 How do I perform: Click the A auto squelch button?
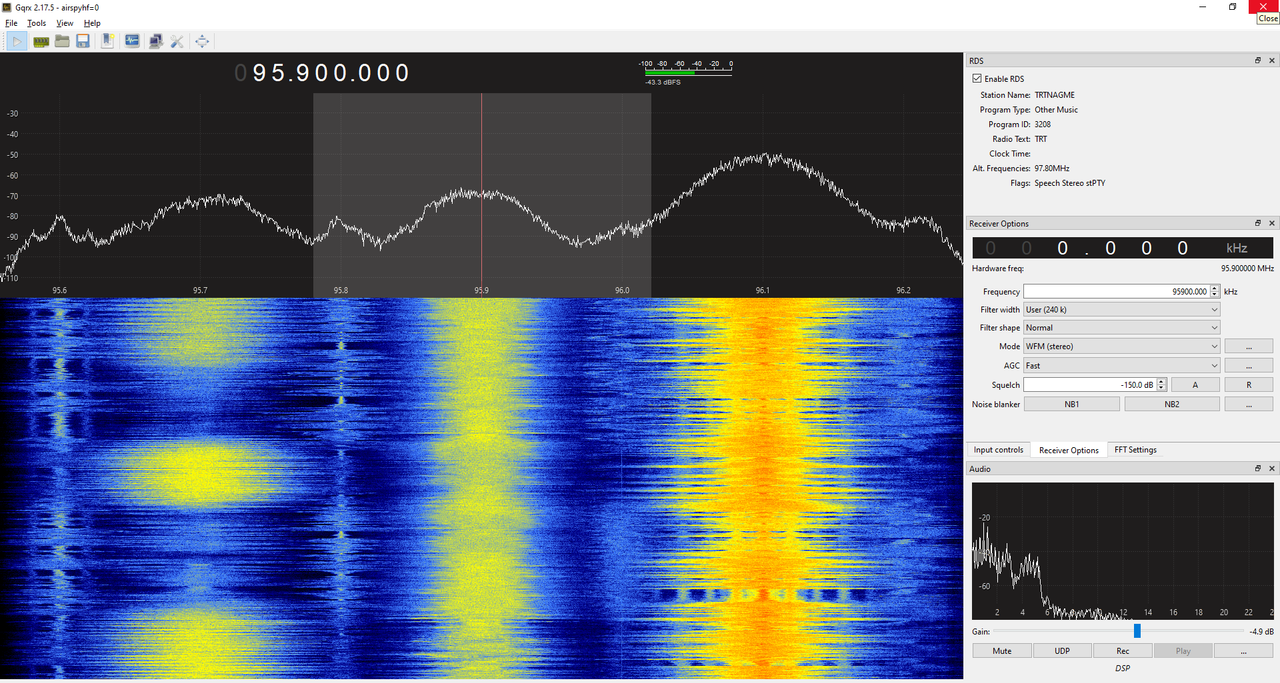tap(1195, 384)
